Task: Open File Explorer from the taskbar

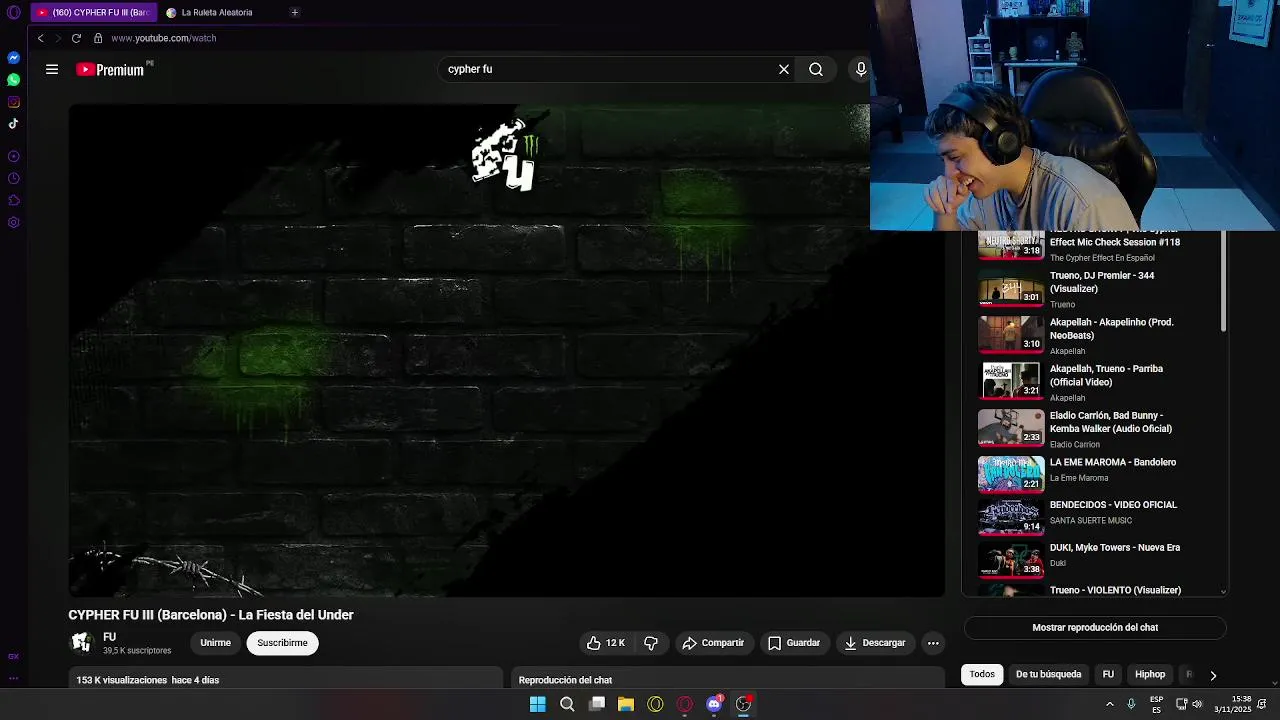Action: (x=626, y=704)
